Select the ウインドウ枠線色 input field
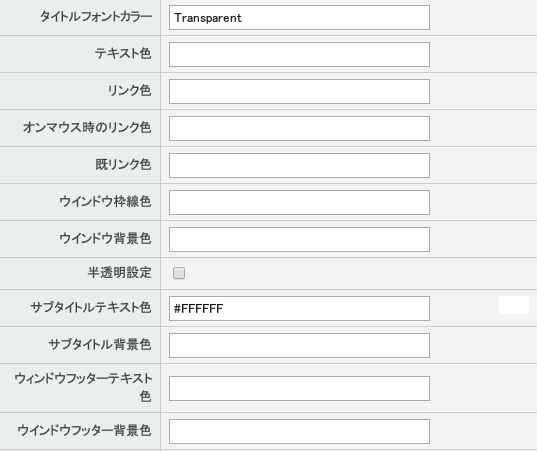This screenshot has height=451, width=537. click(x=299, y=202)
